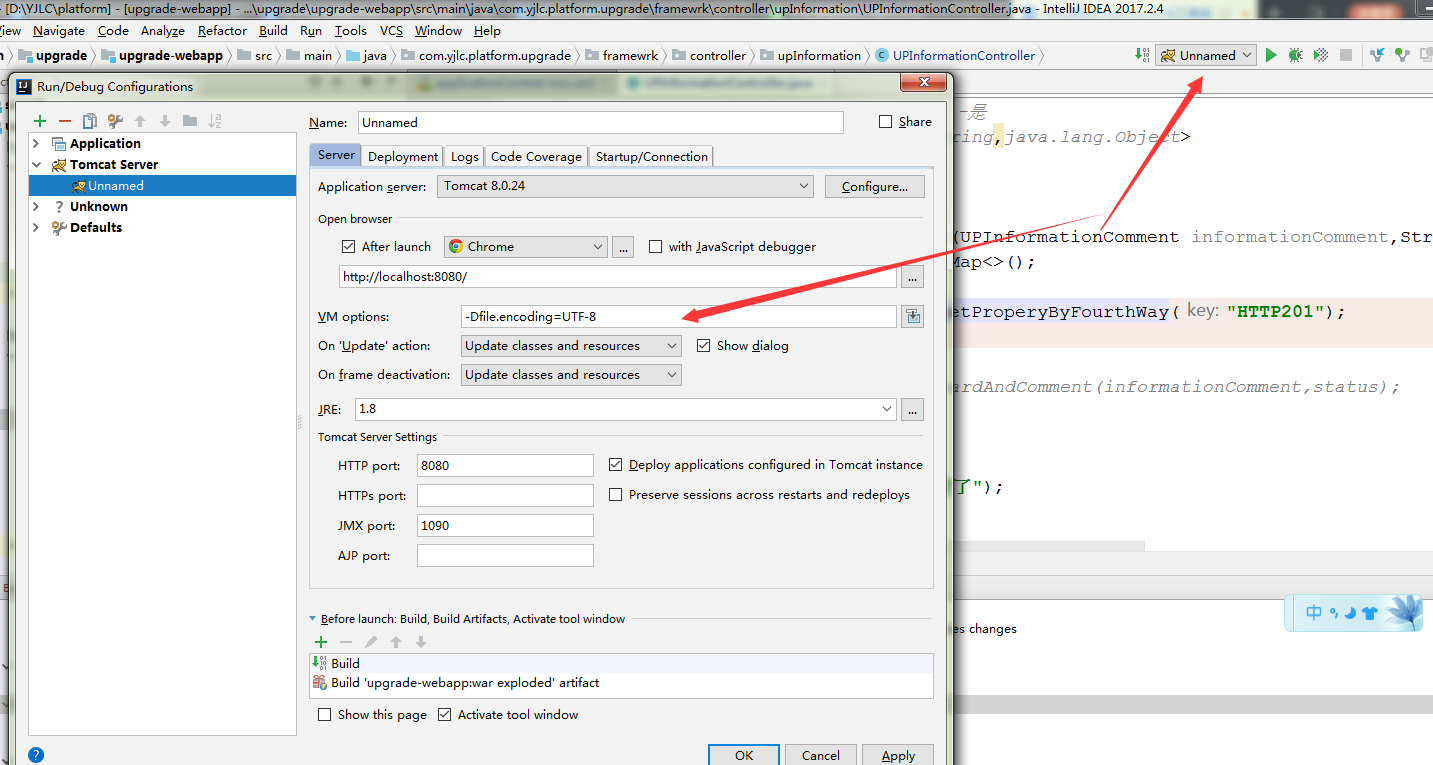Edit selected before-launch task pencil icon
Screen dimensions: 1433x765
(371, 642)
